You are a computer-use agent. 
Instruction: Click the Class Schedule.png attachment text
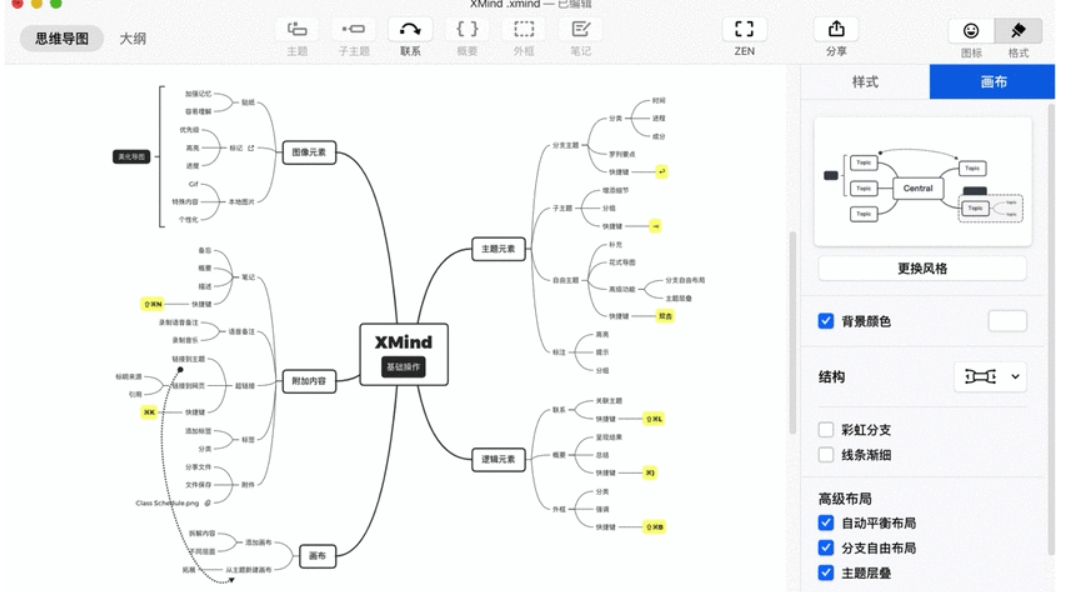pos(167,503)
